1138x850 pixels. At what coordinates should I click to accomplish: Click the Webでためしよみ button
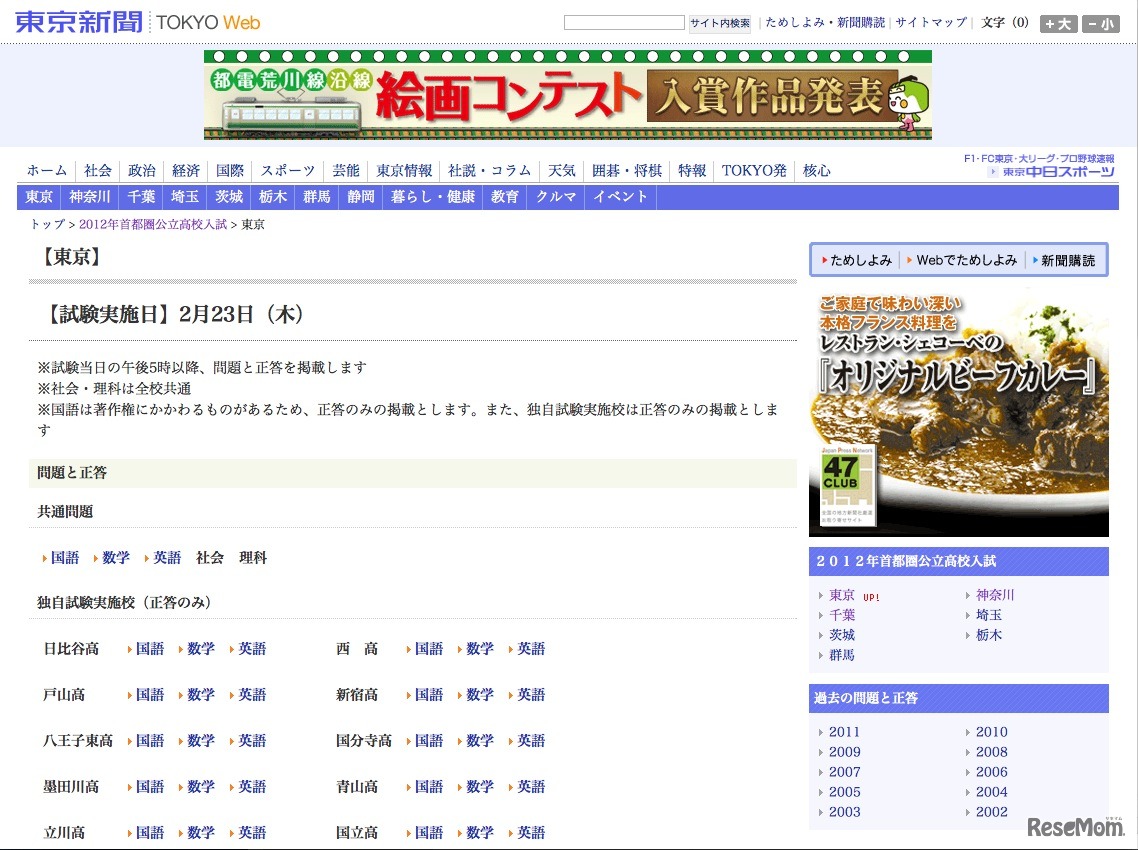(966, 260)
